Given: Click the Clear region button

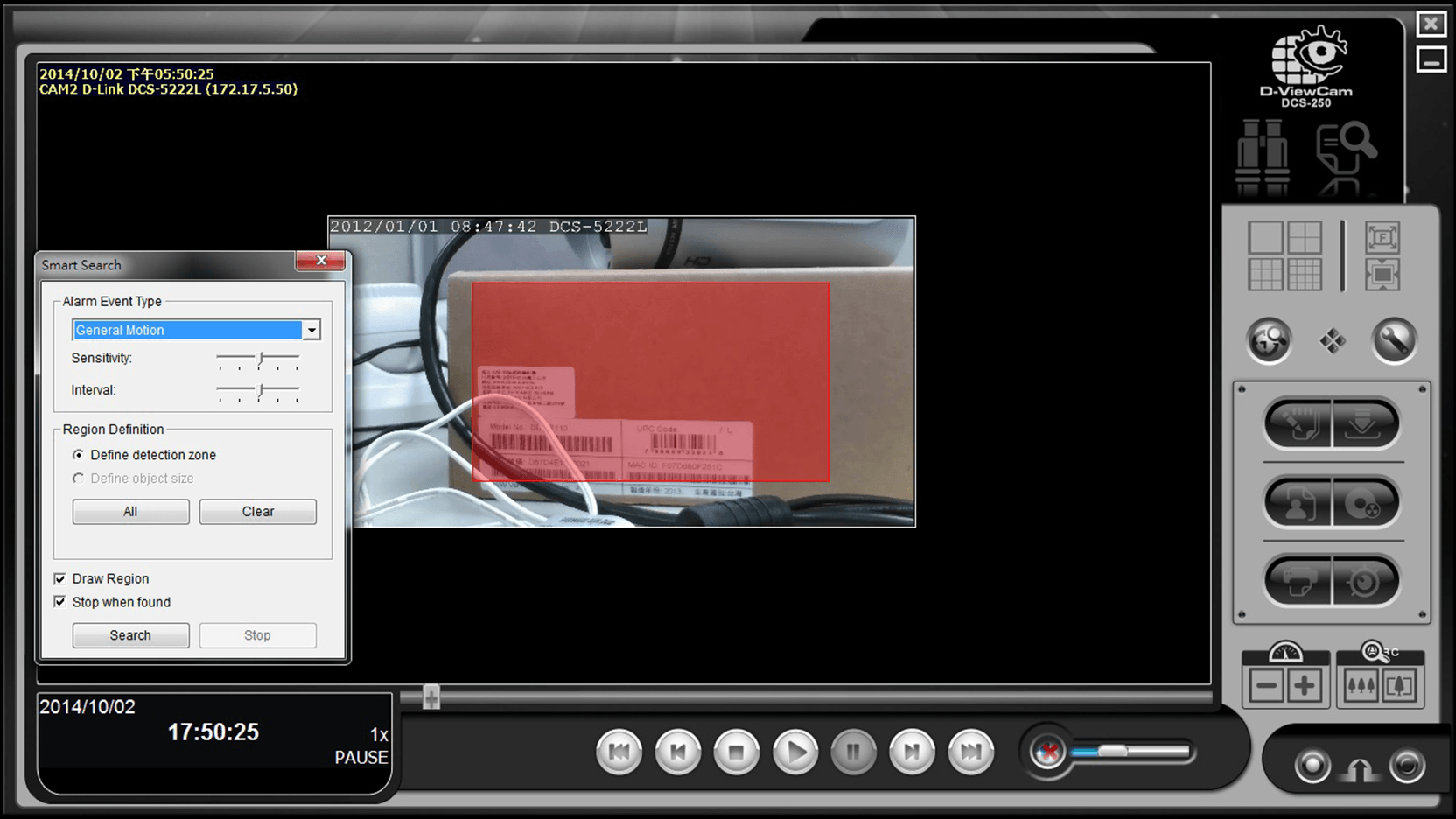Looking at the screenshot, I should (257, 512).
